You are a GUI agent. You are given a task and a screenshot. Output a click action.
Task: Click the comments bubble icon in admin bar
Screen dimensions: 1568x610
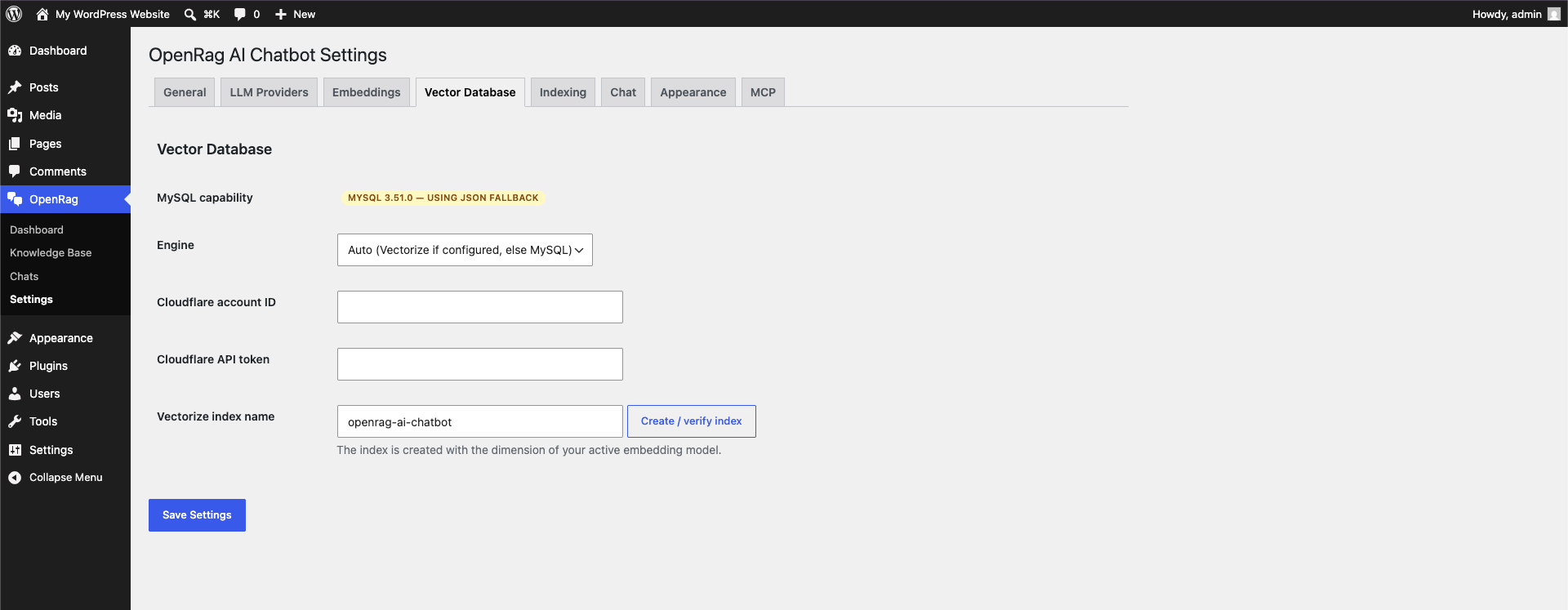click(239, 14)
